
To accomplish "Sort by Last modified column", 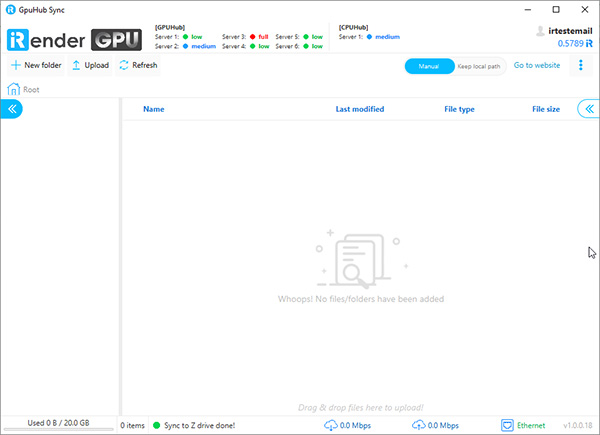I will click(x=359, y=109).
